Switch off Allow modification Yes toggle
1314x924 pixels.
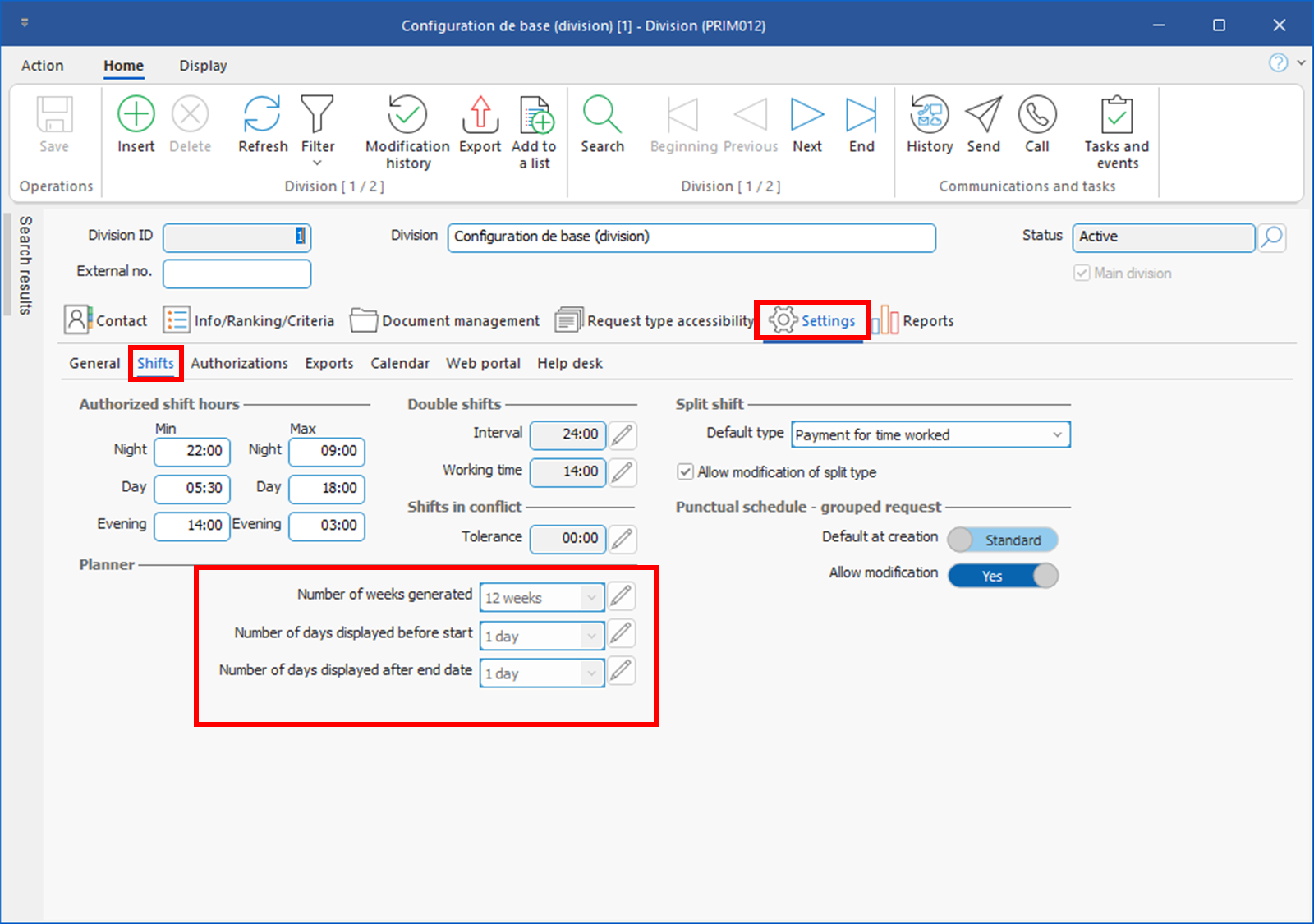coord(1003,576)
